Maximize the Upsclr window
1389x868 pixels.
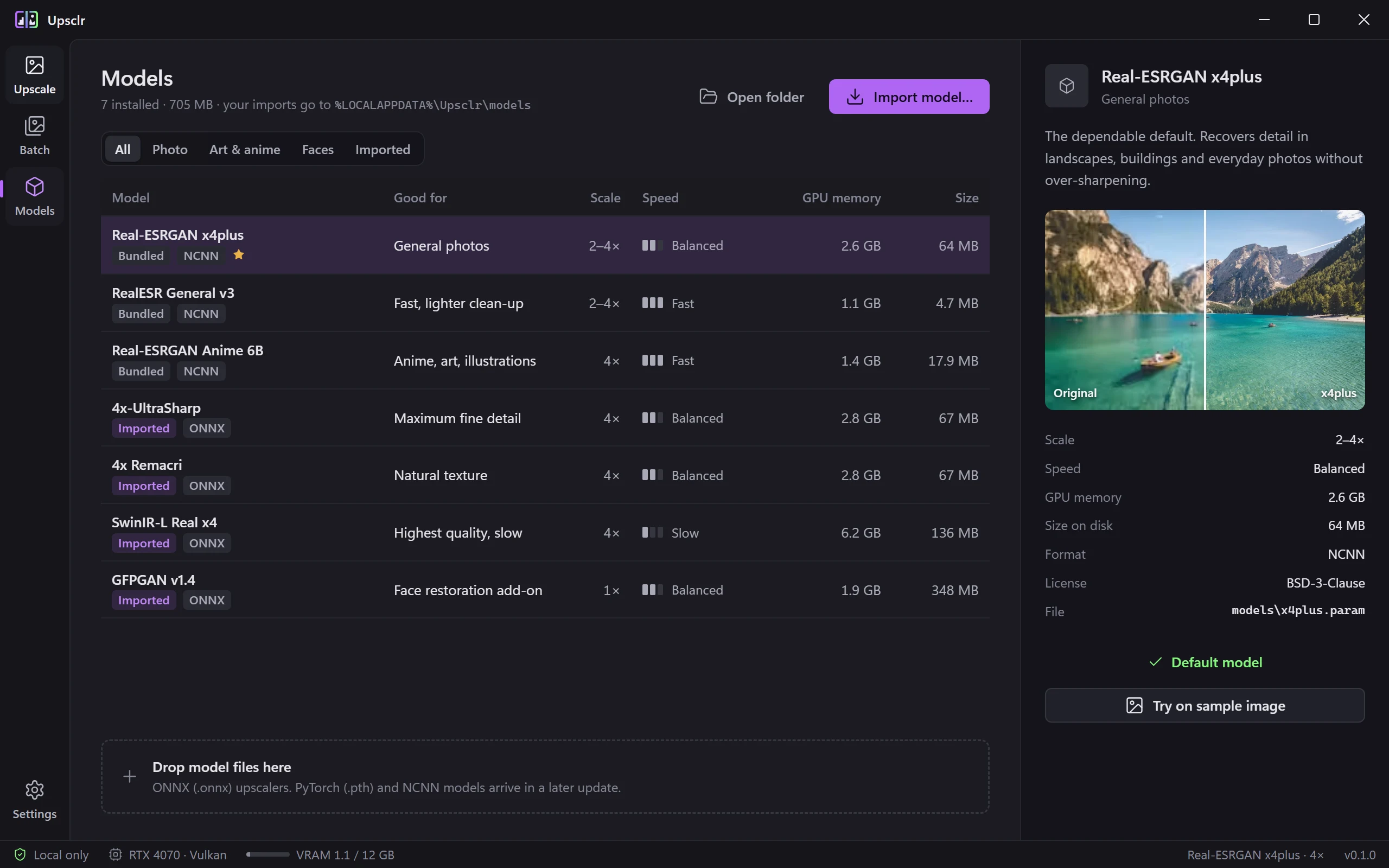point(1314,20)
